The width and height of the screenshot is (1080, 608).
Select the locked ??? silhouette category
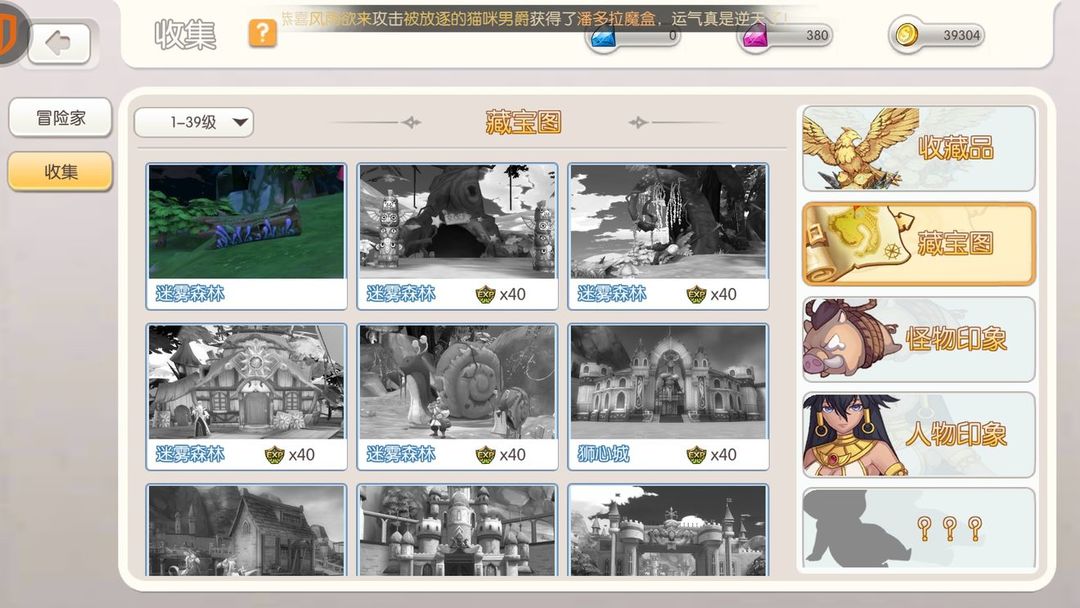click(x=918, y=528)
